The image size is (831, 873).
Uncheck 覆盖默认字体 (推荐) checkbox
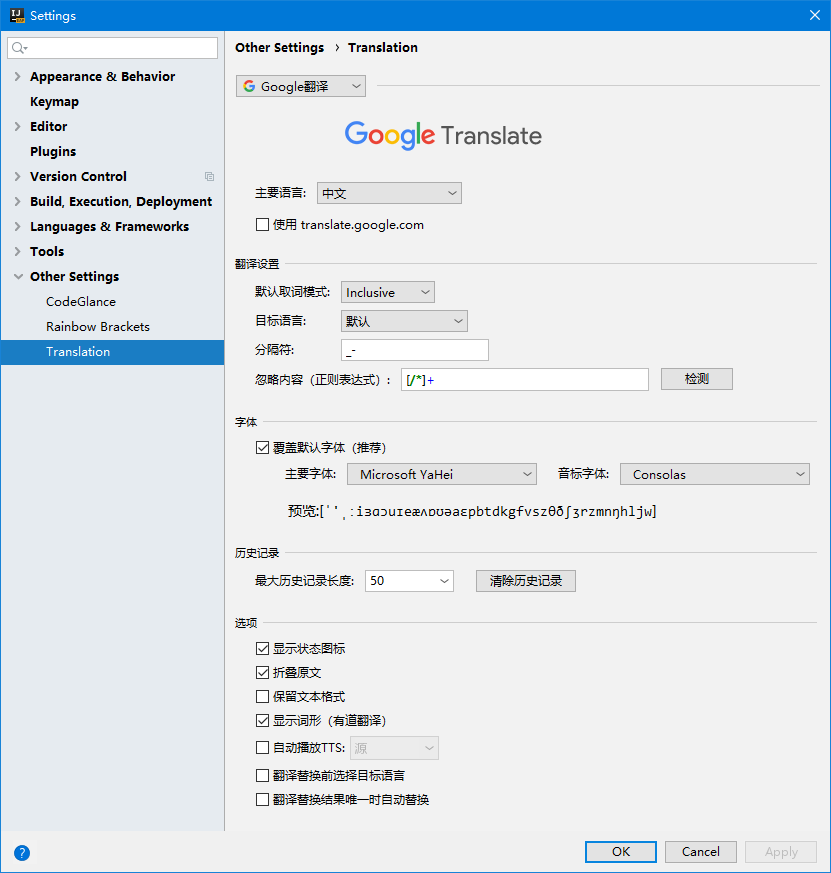(262, 448)
